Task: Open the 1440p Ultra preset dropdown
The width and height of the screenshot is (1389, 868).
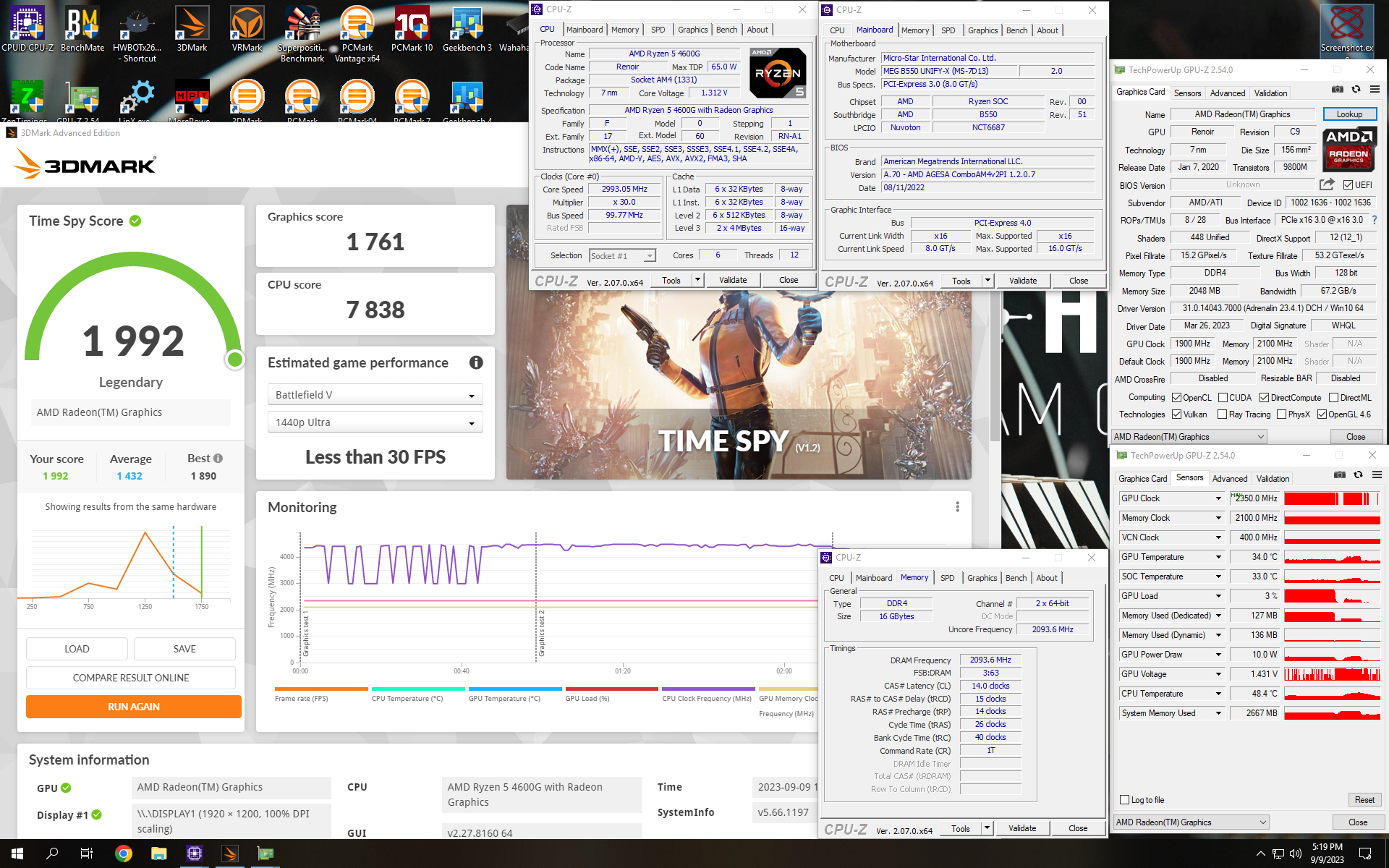Action: point(375,422)
